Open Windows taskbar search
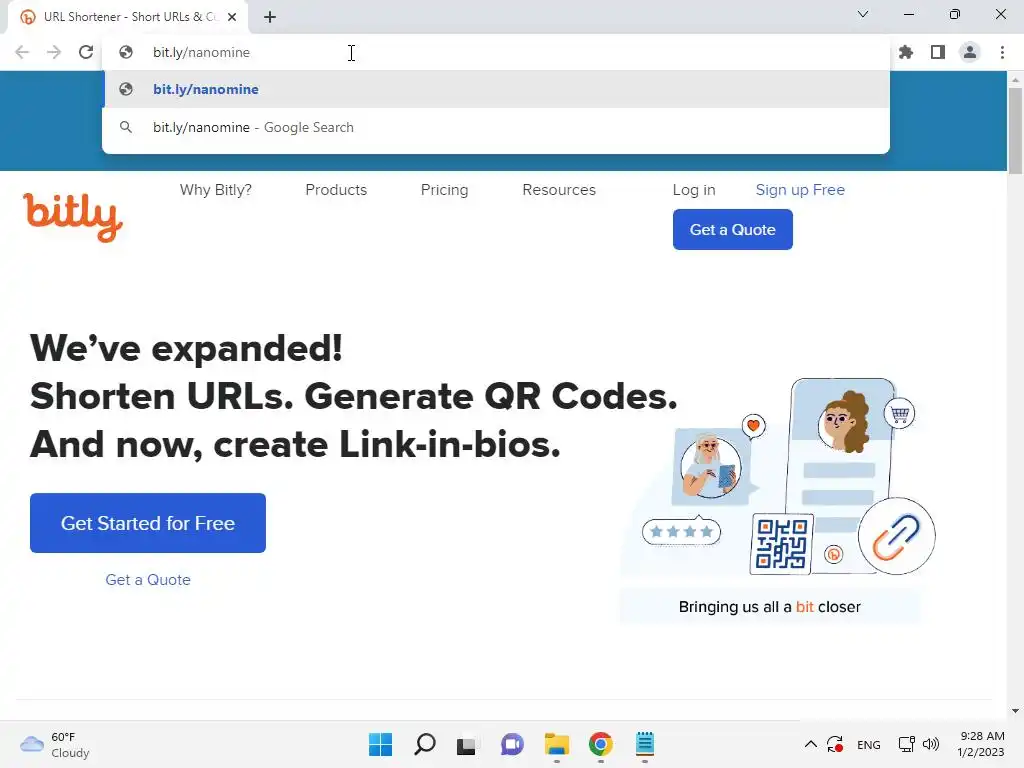This screenshot has width=1024, height=768. click(x=424, y=744)
